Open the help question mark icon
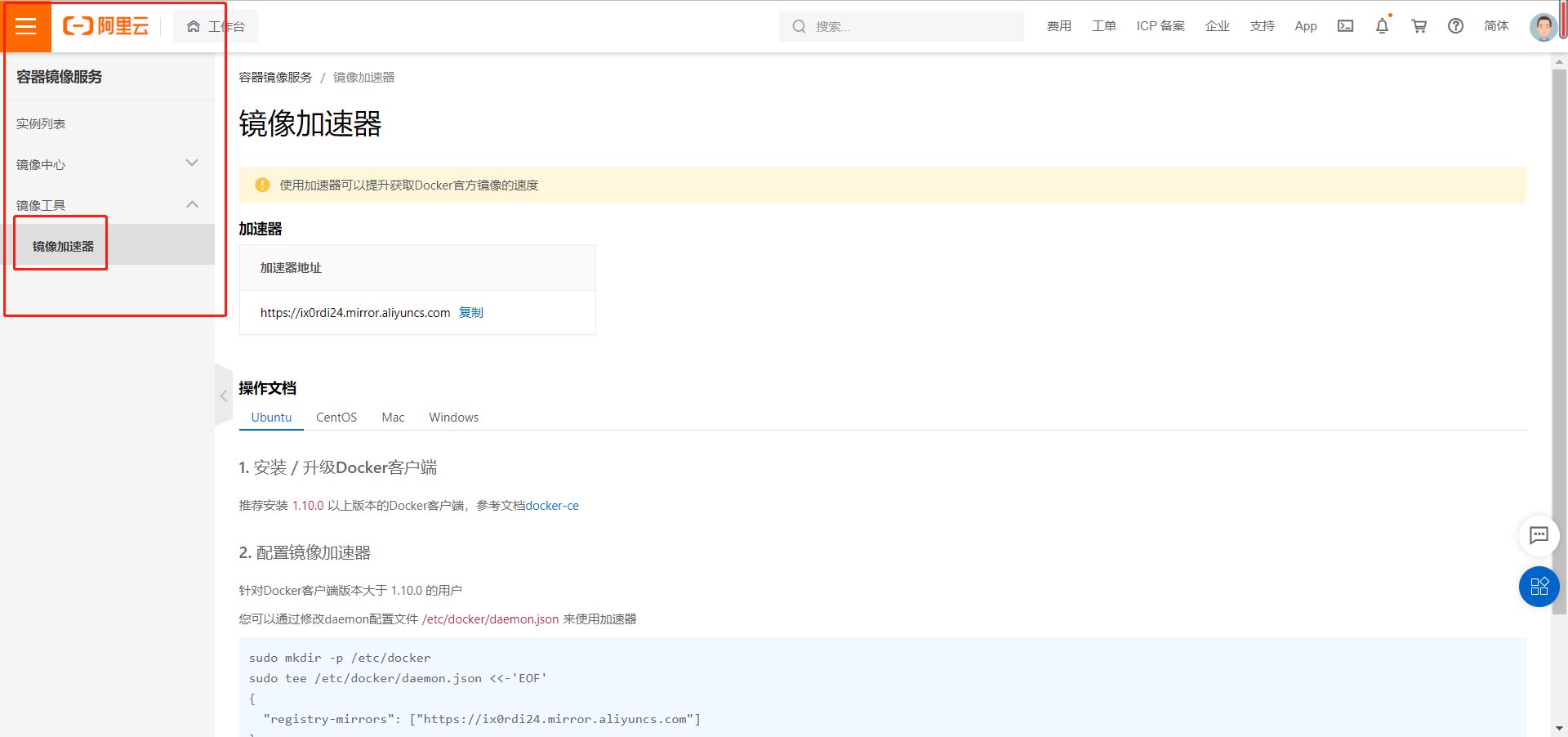Image resolution: width=1568 pixels, height=737 pixels. tap(1455, 26)
